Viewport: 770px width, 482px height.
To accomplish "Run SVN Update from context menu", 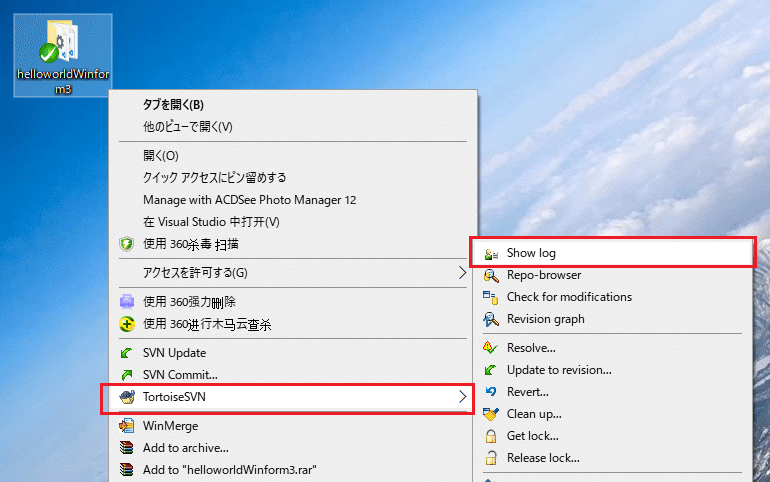I will tap(174, 353).
